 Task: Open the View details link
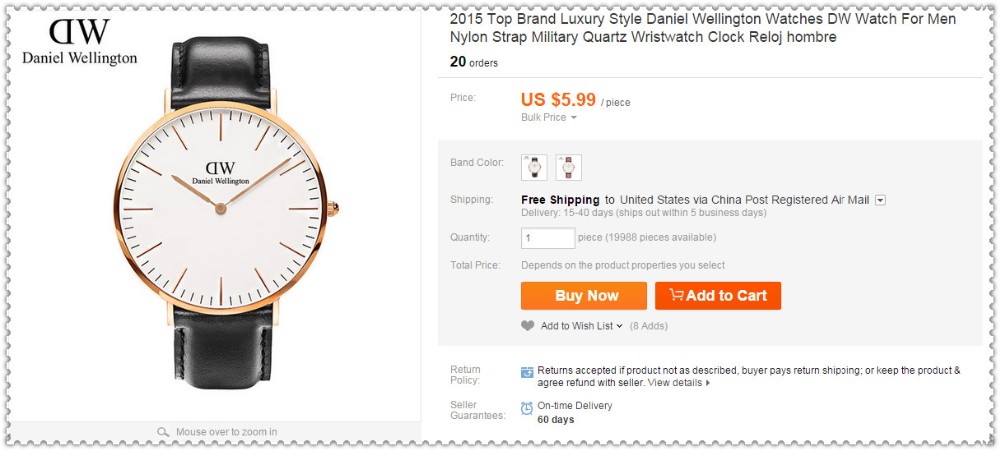pos(678,383)
